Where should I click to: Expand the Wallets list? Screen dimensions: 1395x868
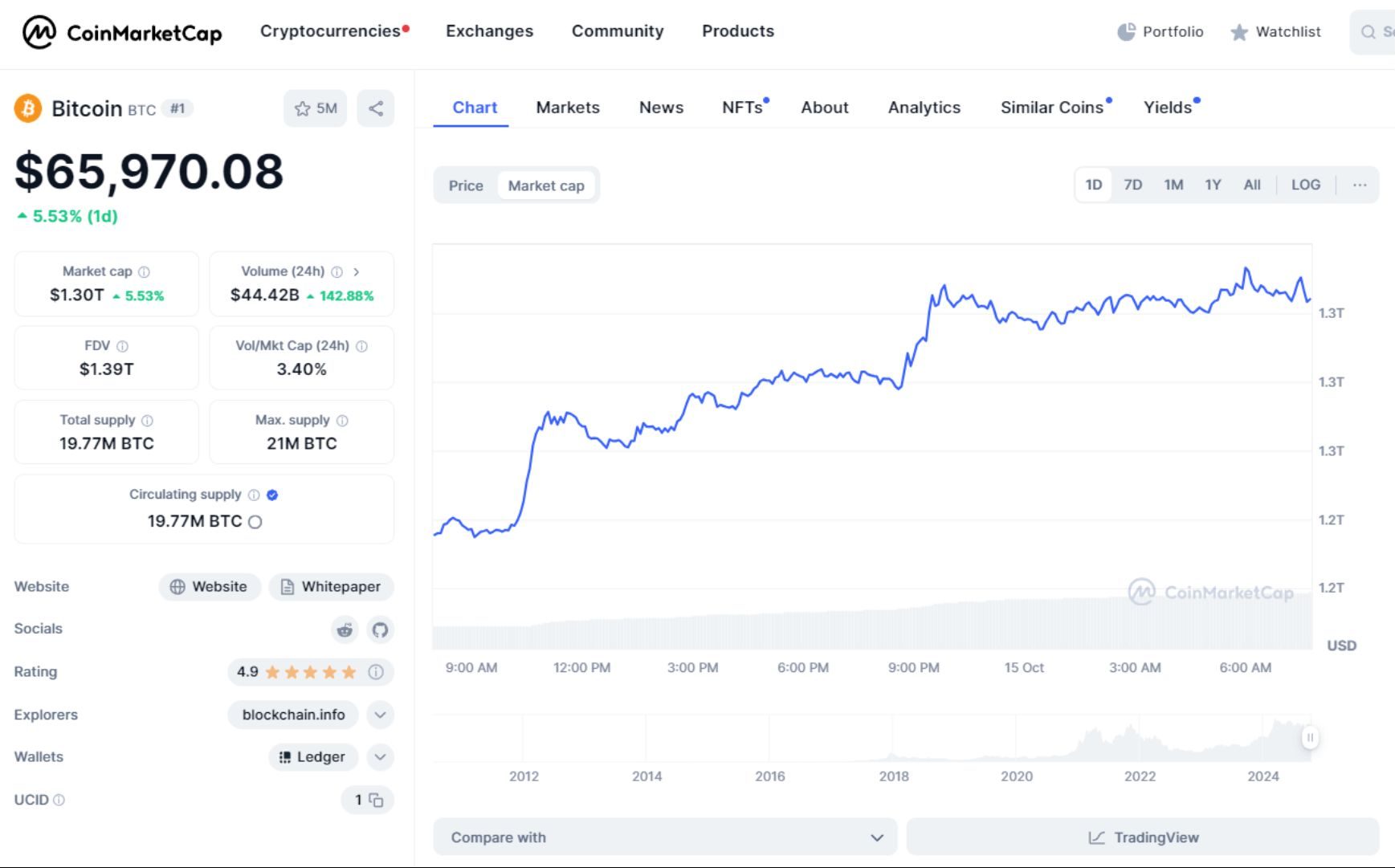click(380, 757)
